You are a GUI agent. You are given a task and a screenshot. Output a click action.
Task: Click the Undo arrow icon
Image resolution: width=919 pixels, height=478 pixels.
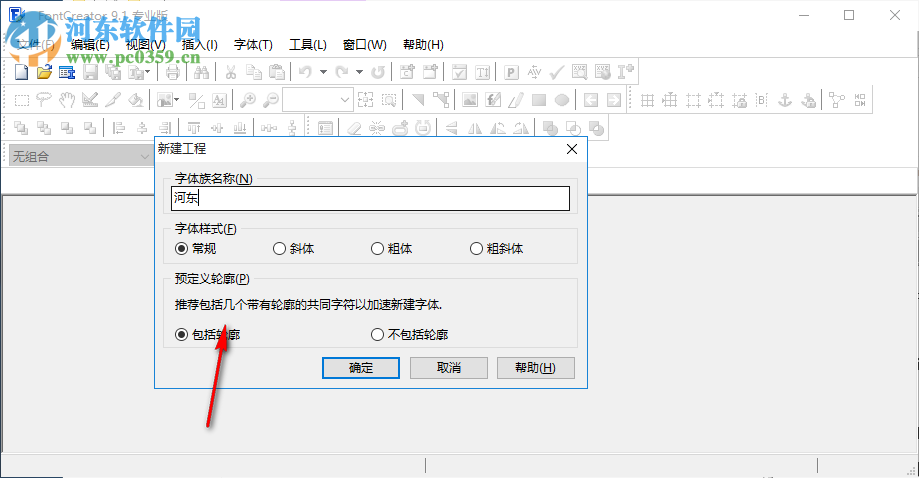point(305,72)
